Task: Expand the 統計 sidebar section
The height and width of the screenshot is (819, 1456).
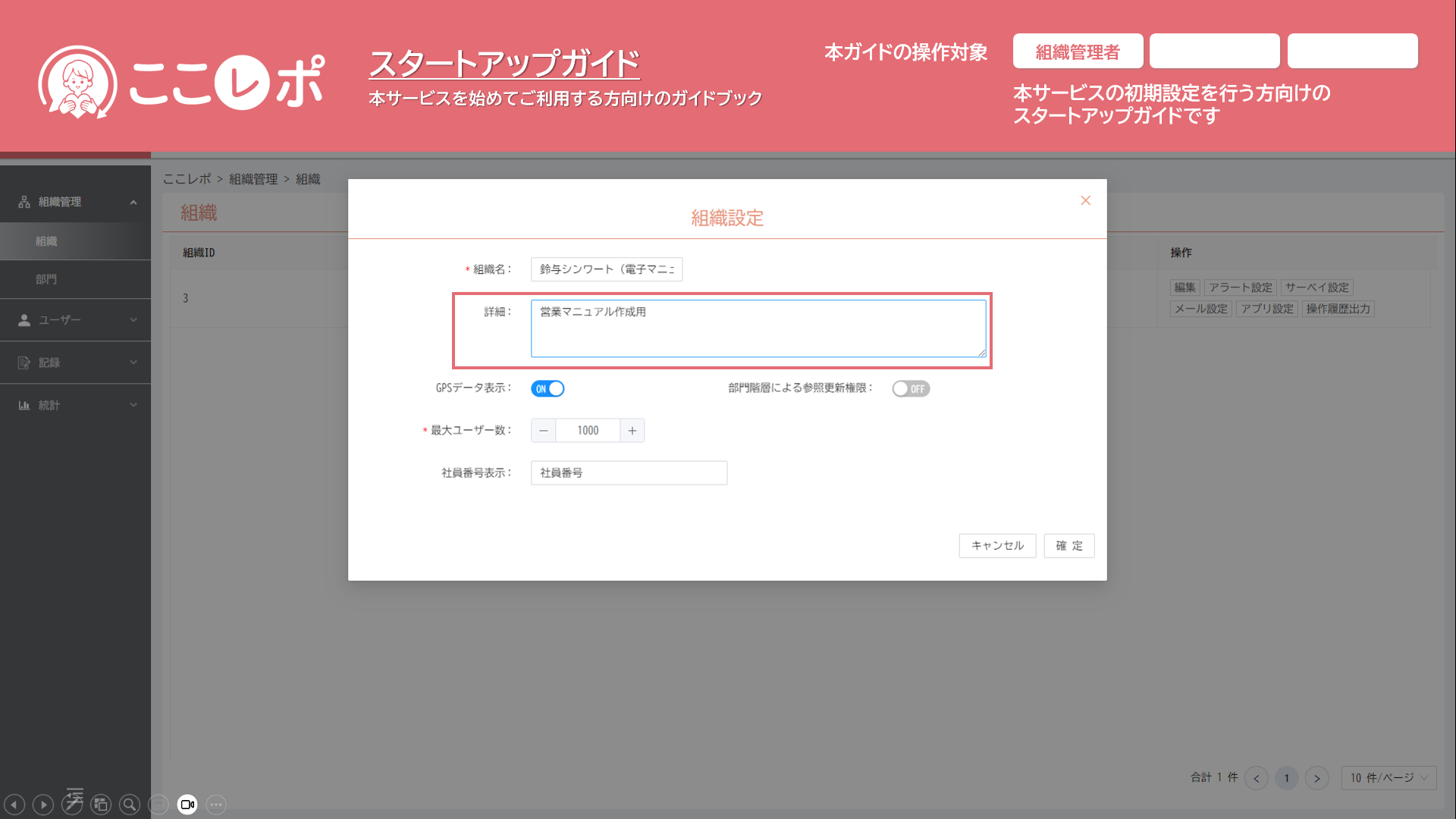Action: tap(76, 405)
